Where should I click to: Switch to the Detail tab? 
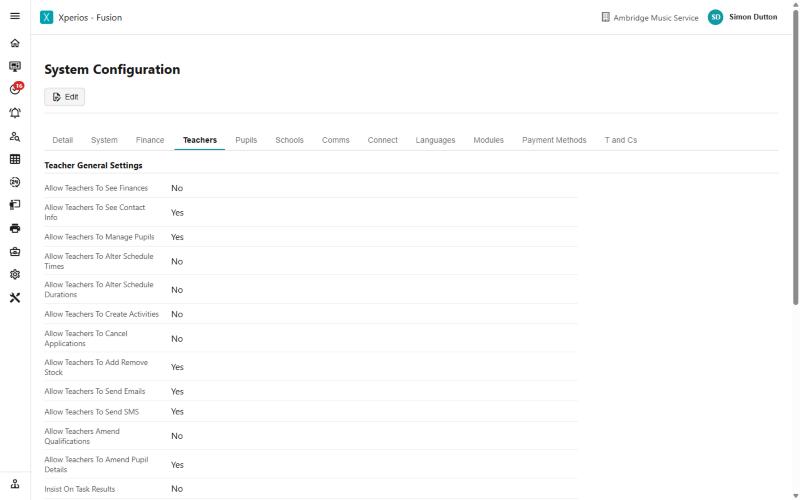63,140
